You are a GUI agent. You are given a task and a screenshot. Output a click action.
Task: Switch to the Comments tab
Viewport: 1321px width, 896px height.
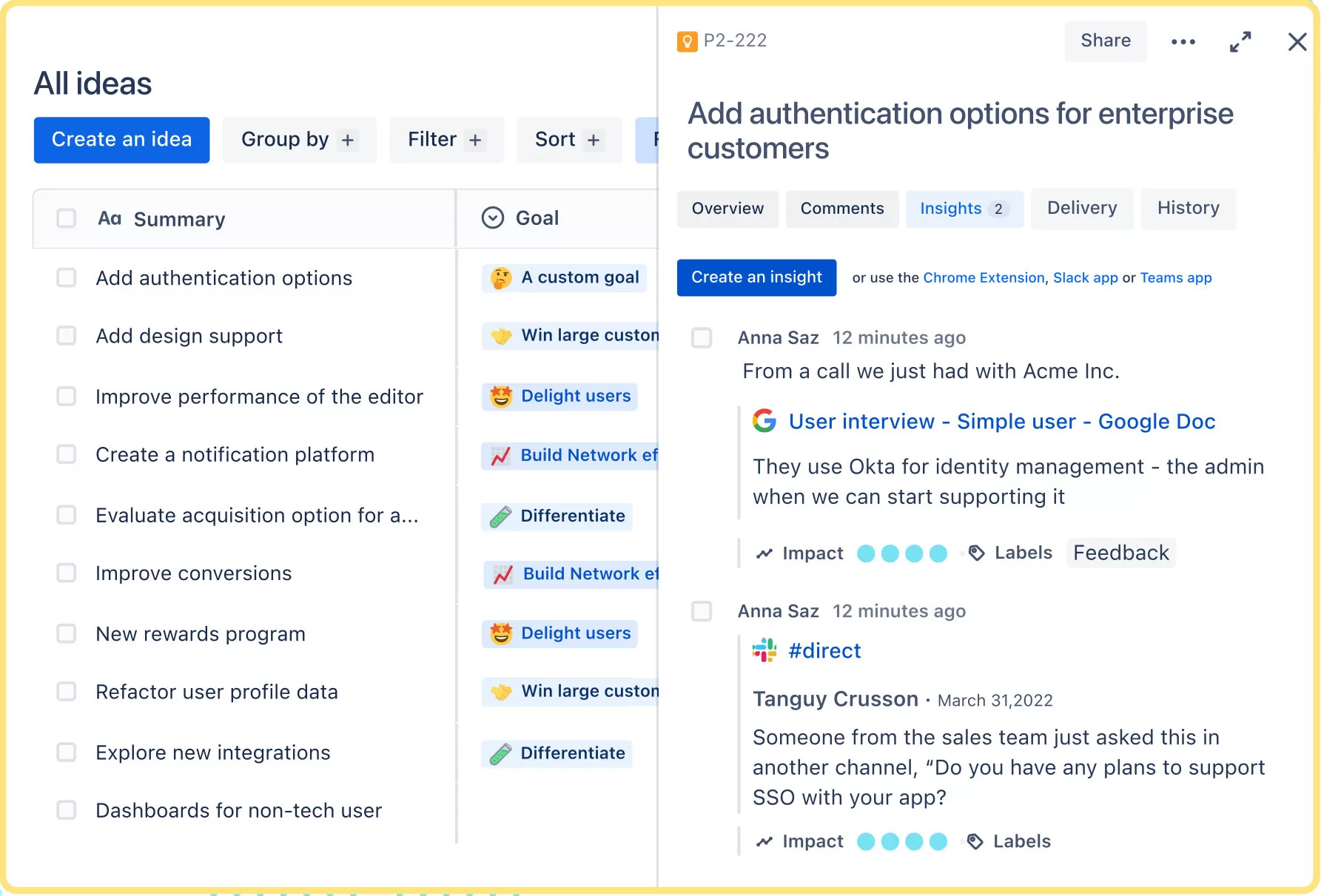(841, 209)
